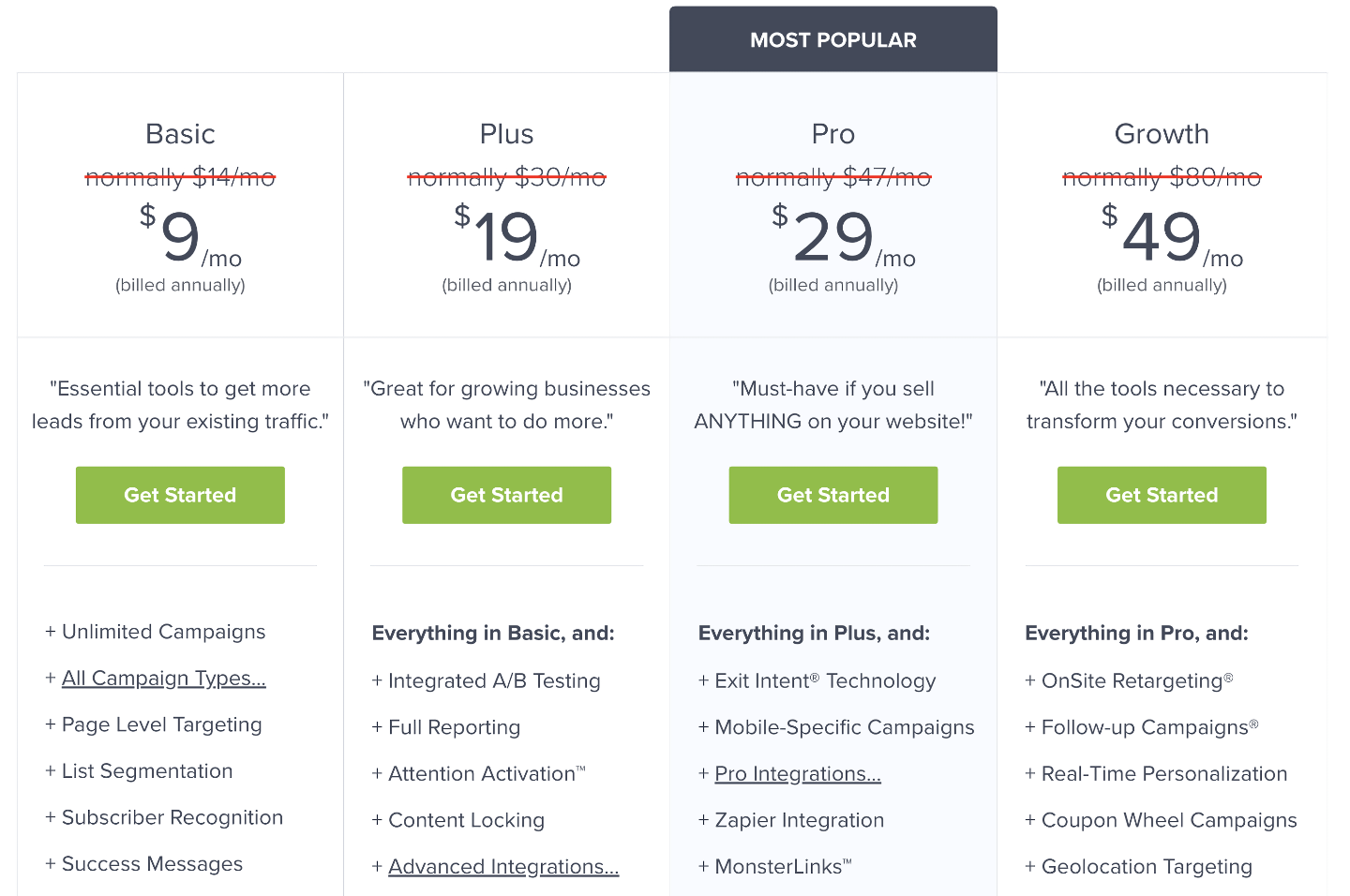This screenshot has height=896, width=1350.
Task: Follow the Advanced Integrations link
Action: [x=503, y=867]
